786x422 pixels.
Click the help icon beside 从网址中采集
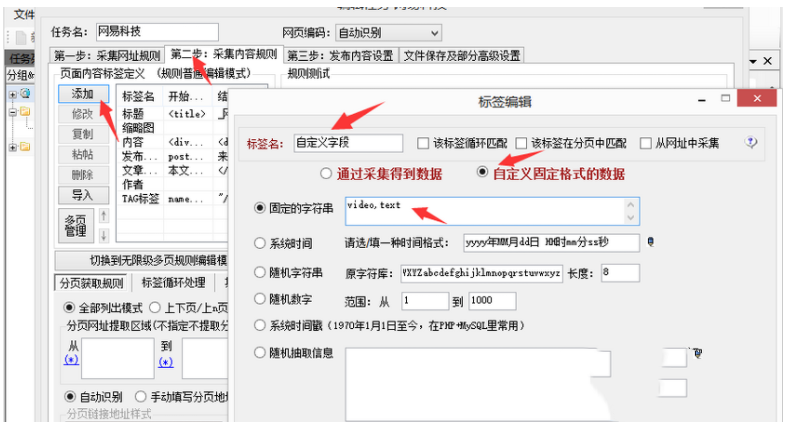[x=750, y=143]
